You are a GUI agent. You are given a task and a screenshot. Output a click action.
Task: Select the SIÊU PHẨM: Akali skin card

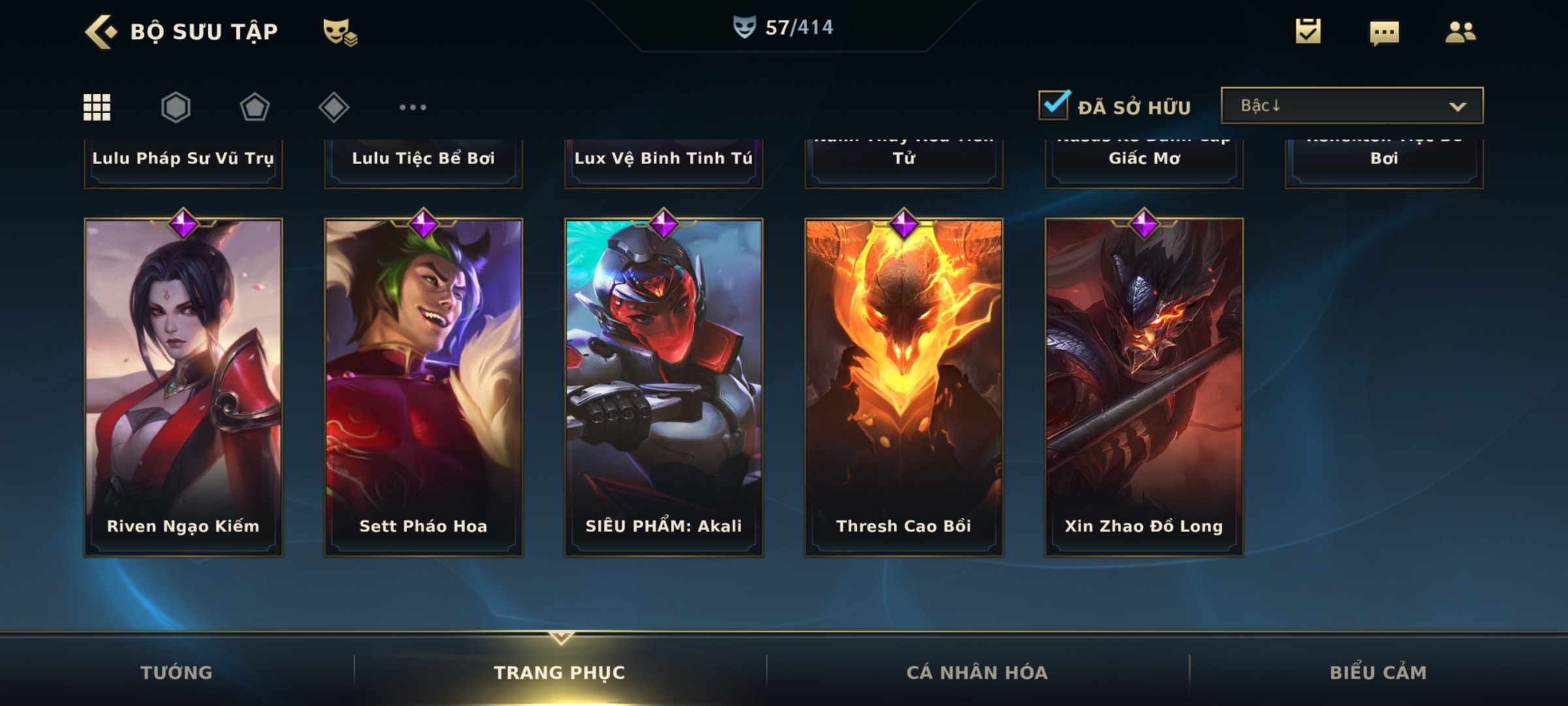point(664,387)
